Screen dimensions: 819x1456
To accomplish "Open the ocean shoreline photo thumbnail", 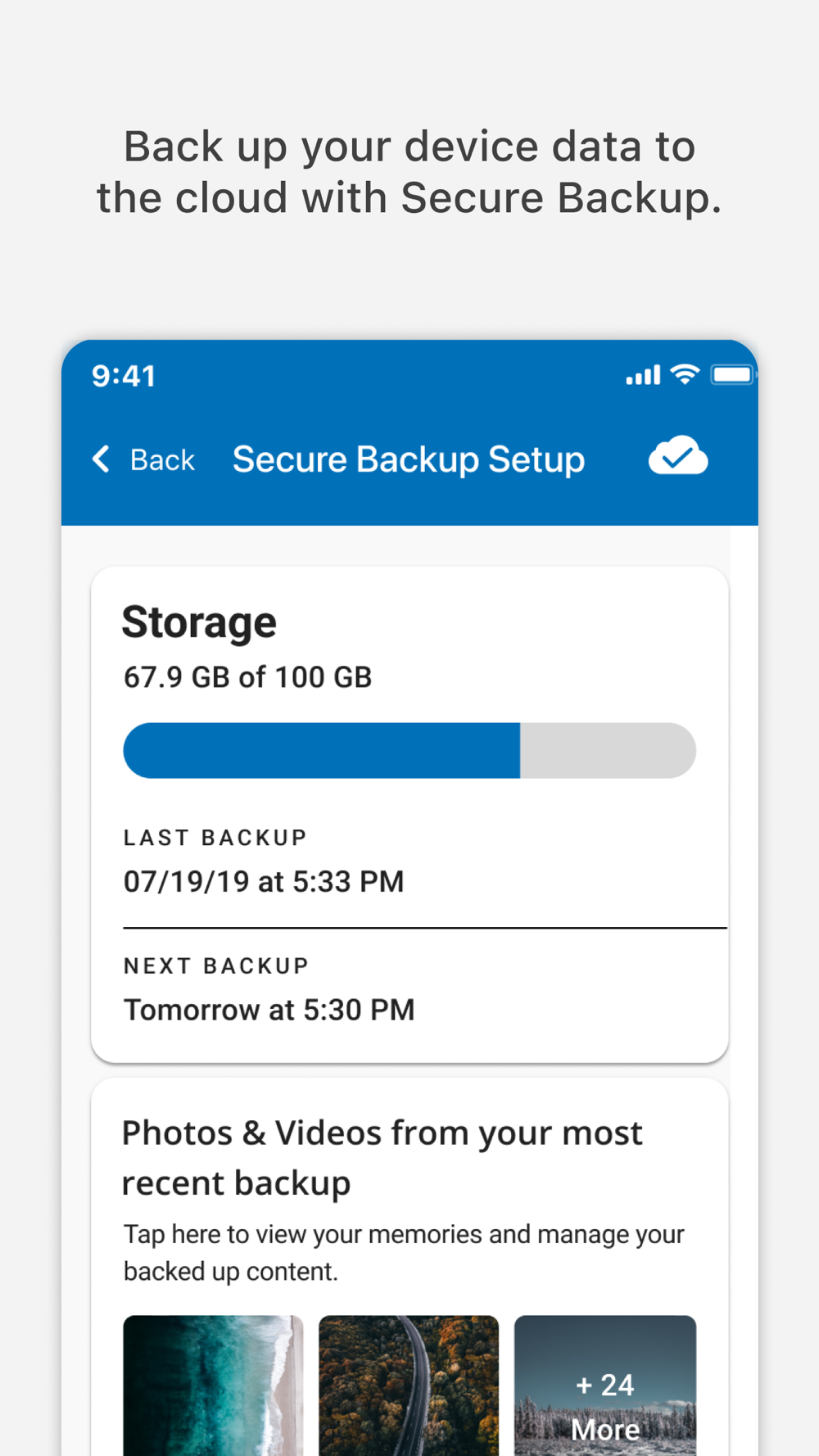I will coord(213,1386).
